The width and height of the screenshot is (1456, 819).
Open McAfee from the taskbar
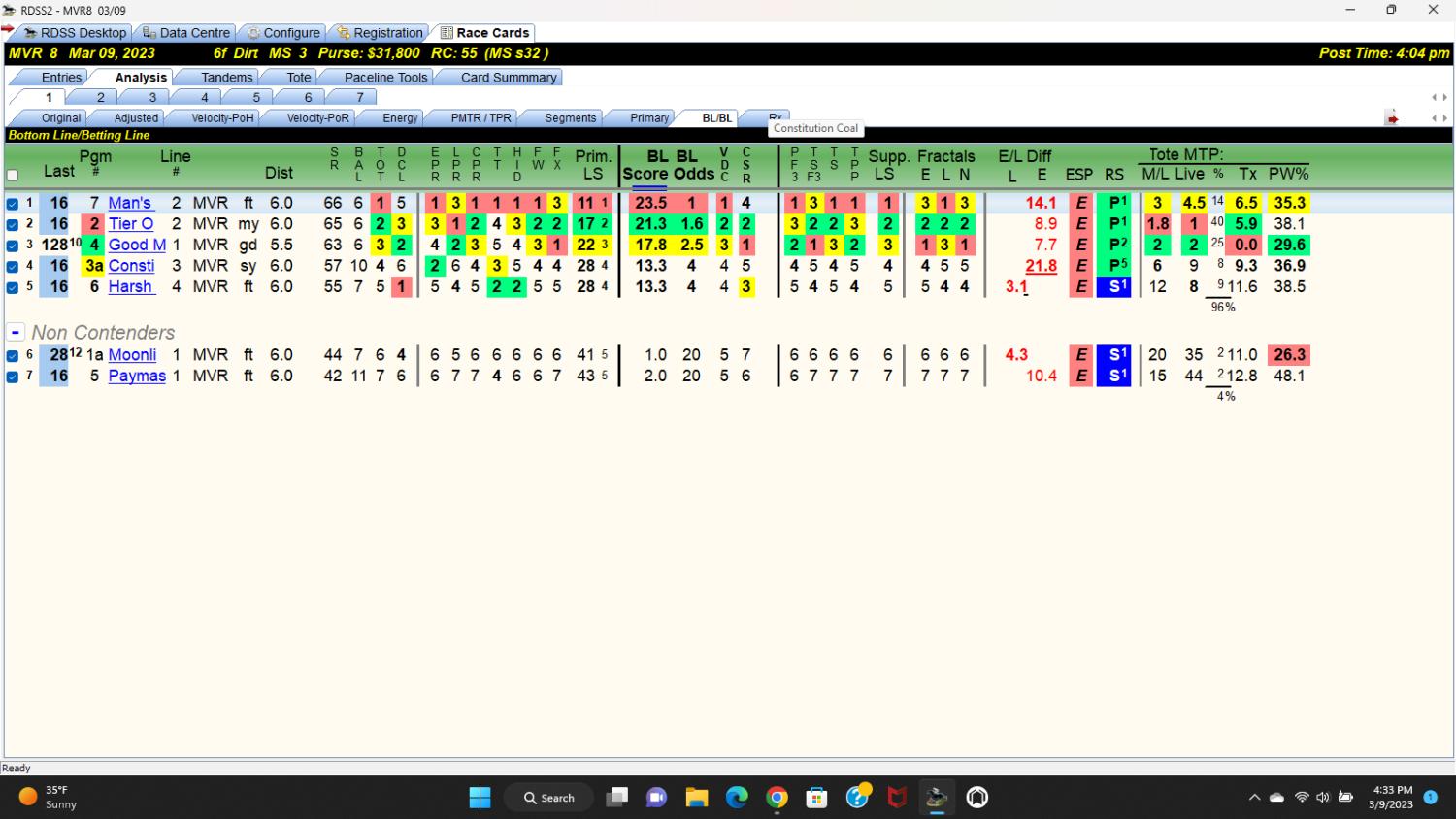click(x=897, y=798)
